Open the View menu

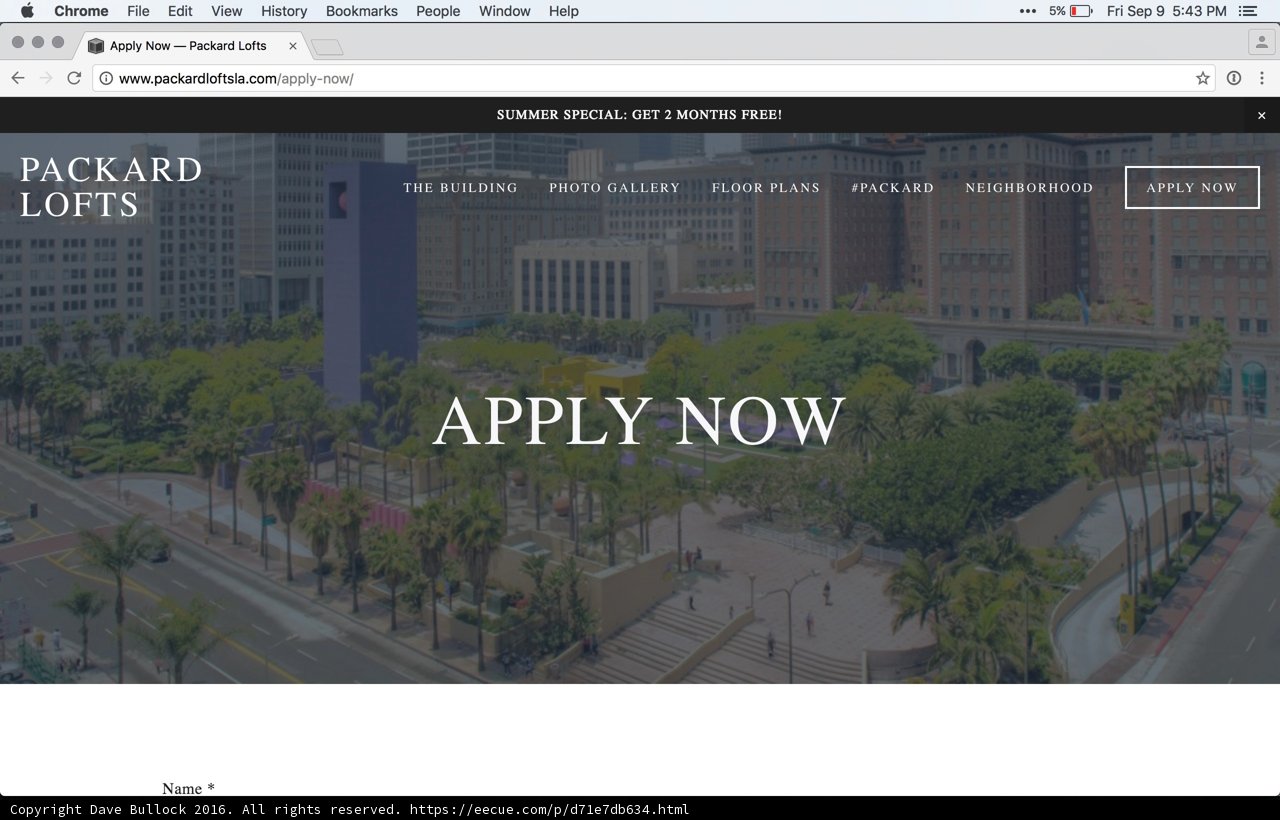point(227,11)
